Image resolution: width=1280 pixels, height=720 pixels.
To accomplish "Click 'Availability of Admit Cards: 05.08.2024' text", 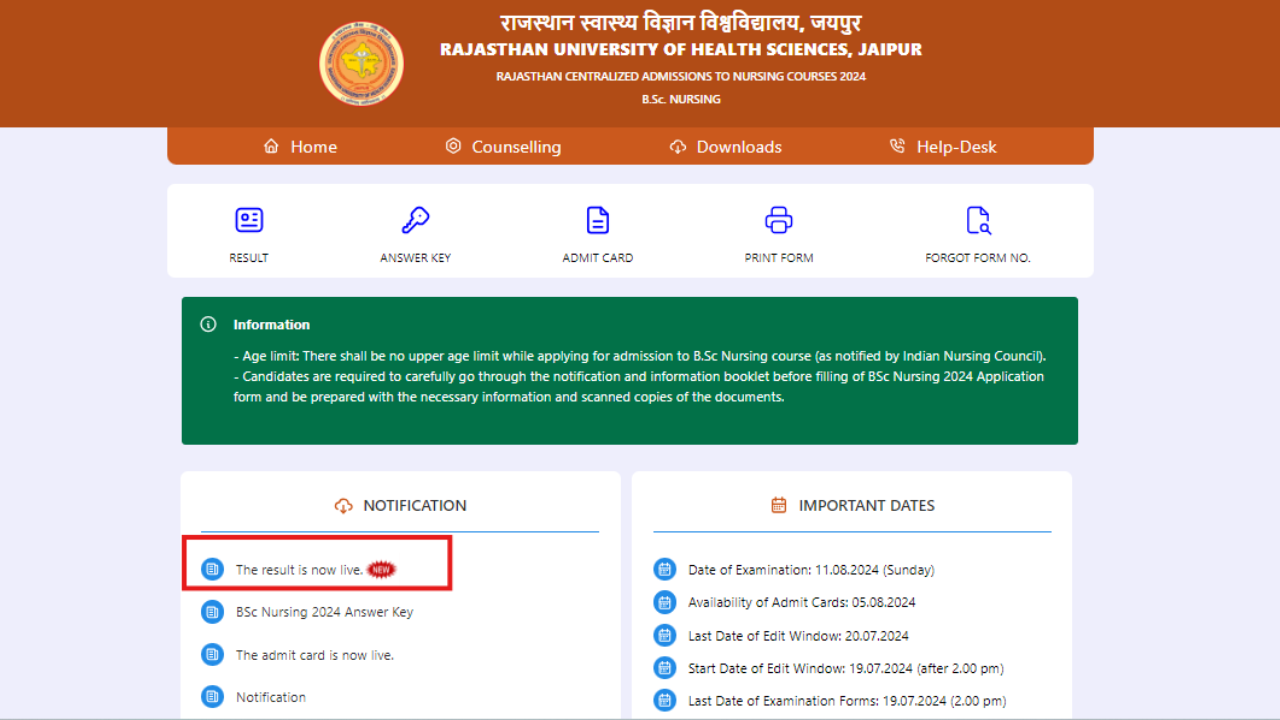I will click(x=802, y=603).
